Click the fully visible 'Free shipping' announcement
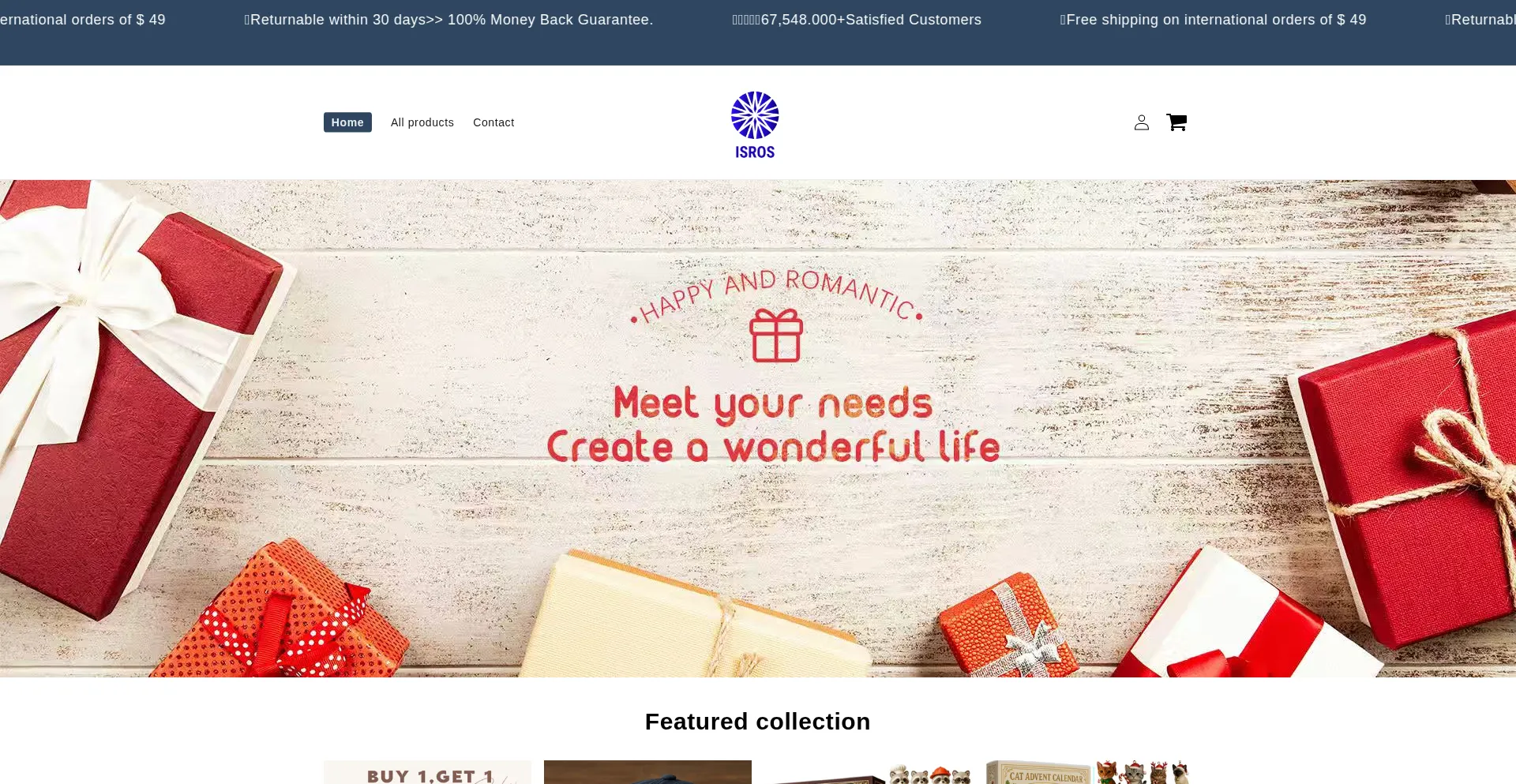This screenshot has height=784, width=1516. [x=1213, y=20]
